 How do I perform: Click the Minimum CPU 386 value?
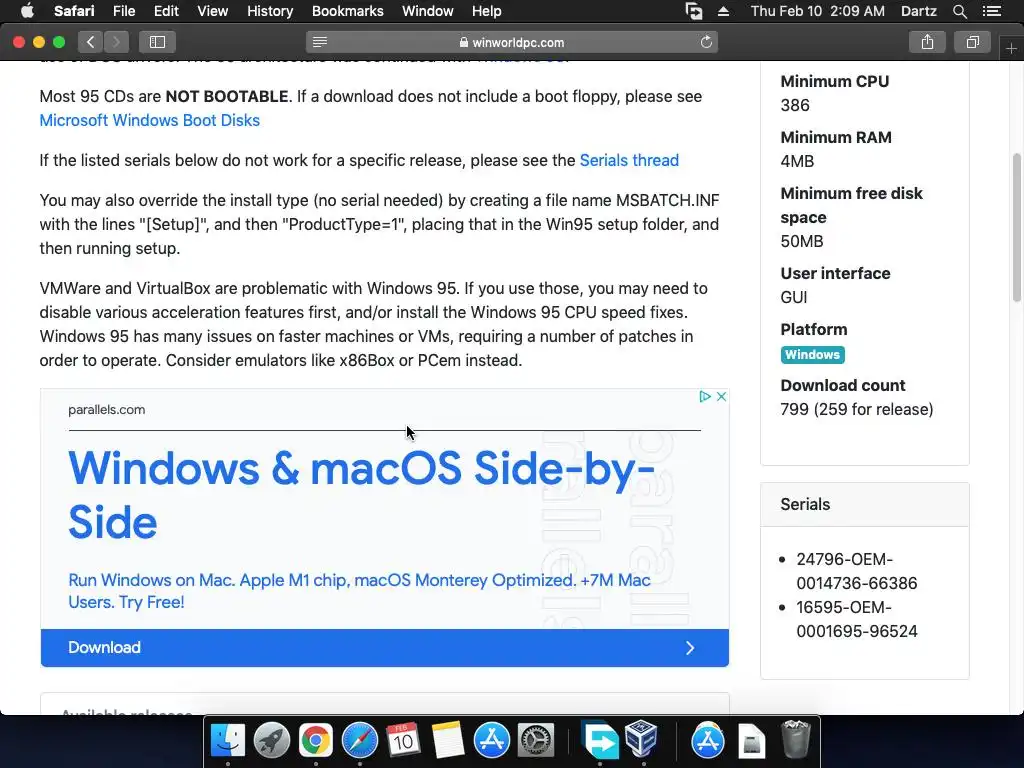[795, 105]
